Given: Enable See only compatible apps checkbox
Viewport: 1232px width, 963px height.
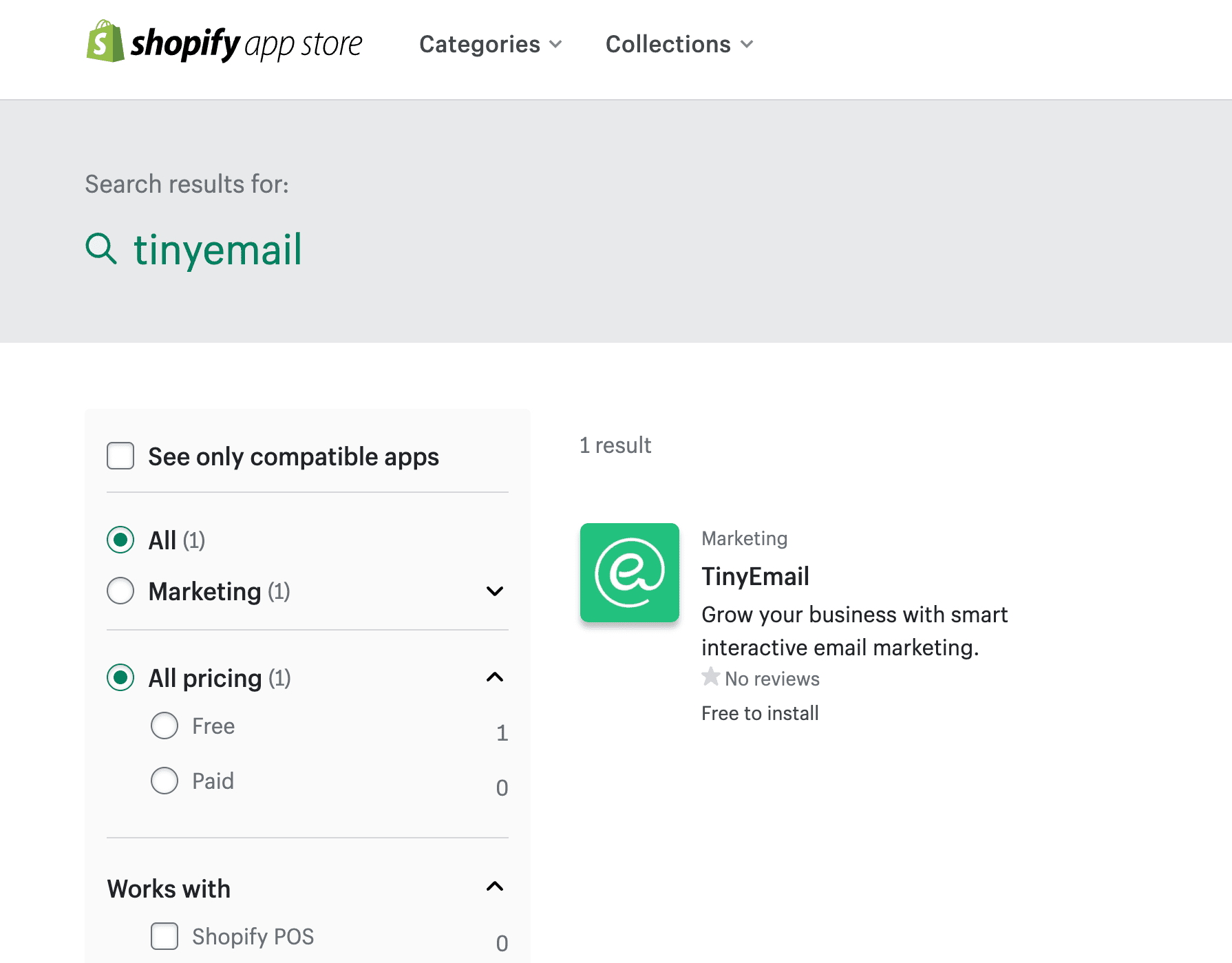Looking at the screenshot, I should click(120, 456).
